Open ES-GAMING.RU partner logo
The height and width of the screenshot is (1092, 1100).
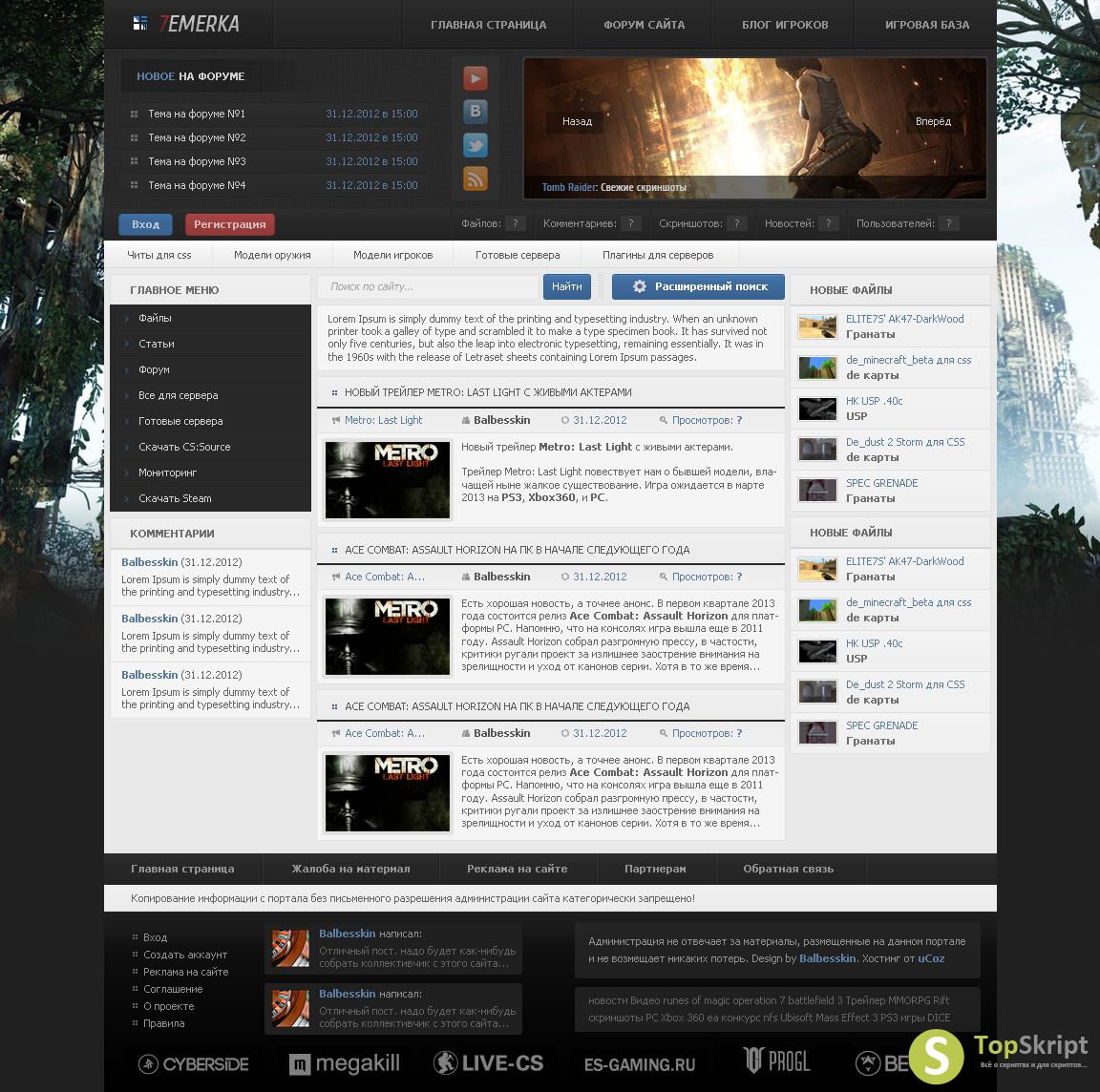(x=640, y=1064)
